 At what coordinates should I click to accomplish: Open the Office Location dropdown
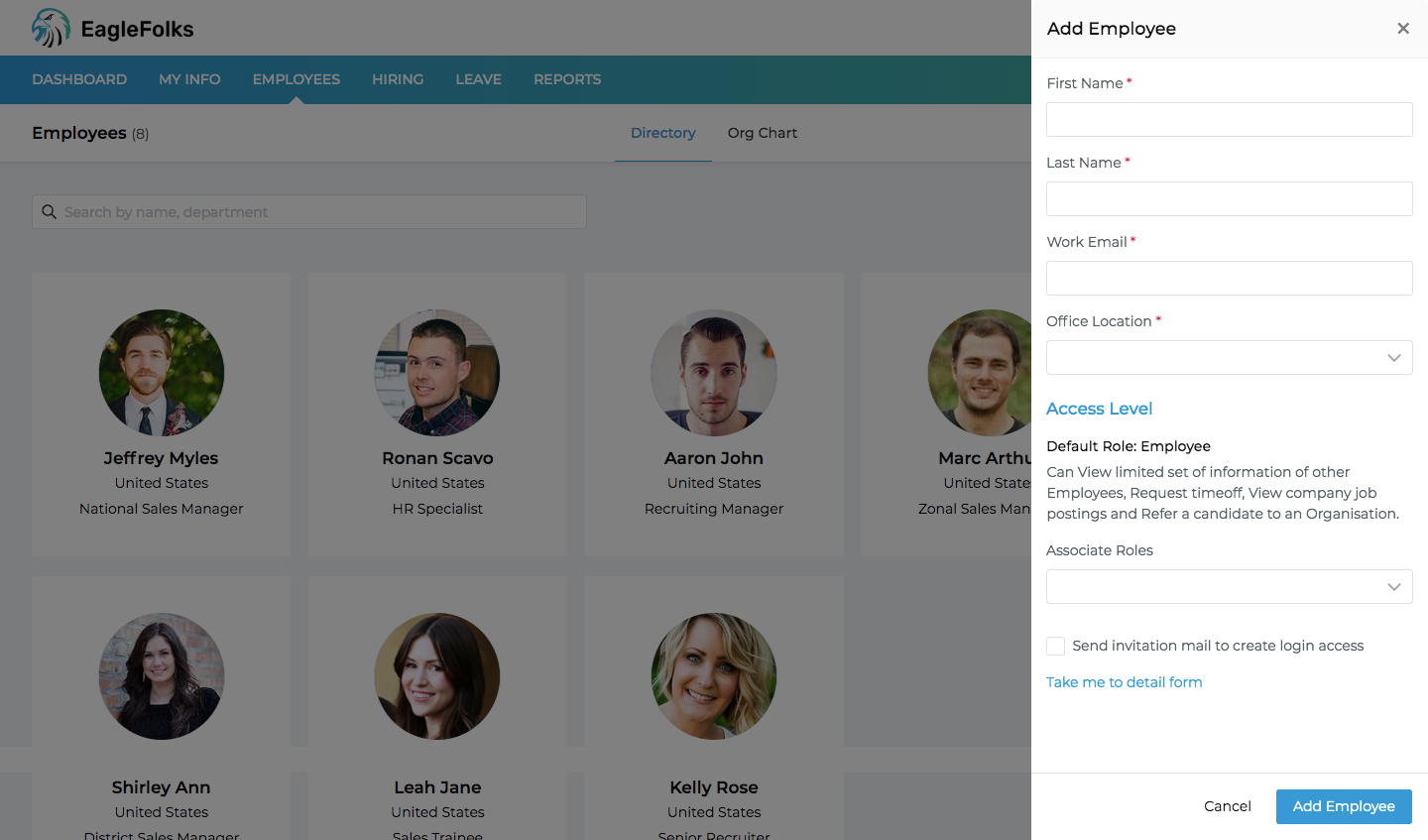1230,358
